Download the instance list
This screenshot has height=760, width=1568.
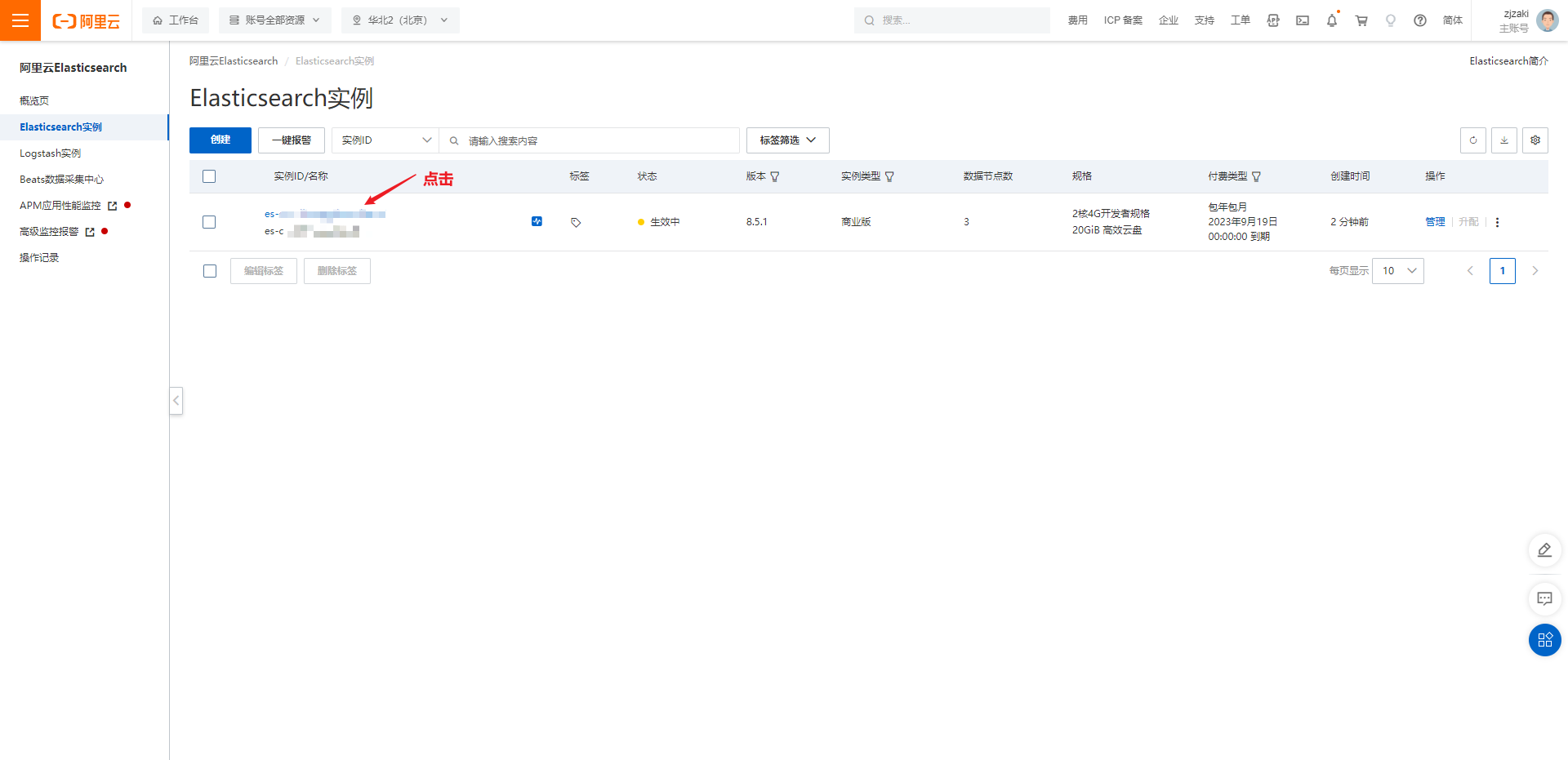pos(1504,140)
